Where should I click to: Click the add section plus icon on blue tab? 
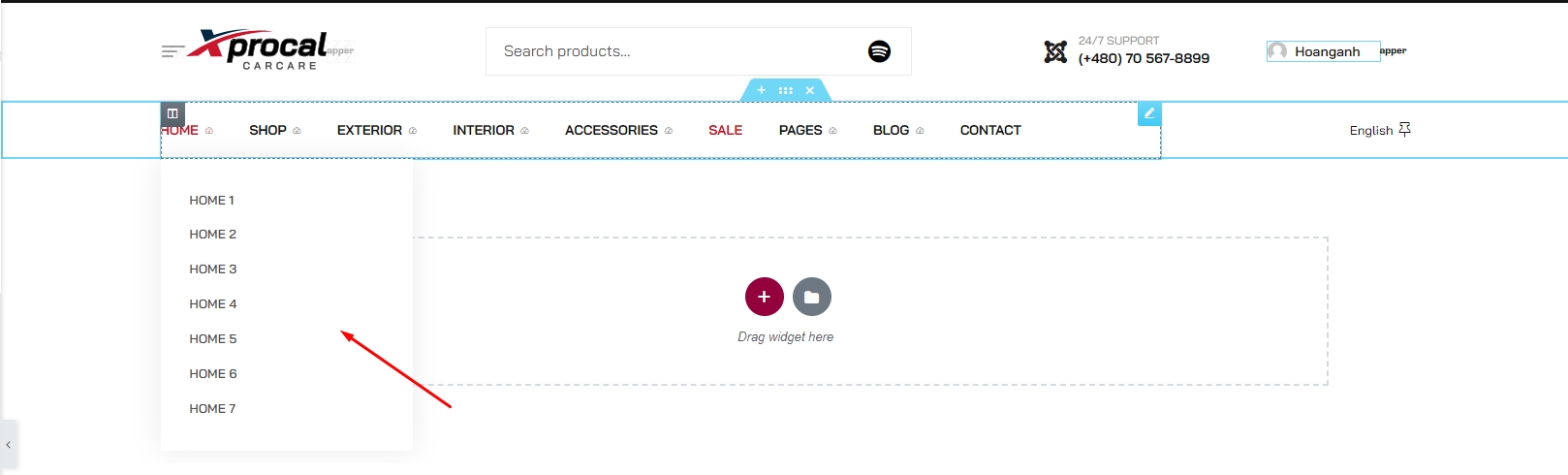pos(761,90)
